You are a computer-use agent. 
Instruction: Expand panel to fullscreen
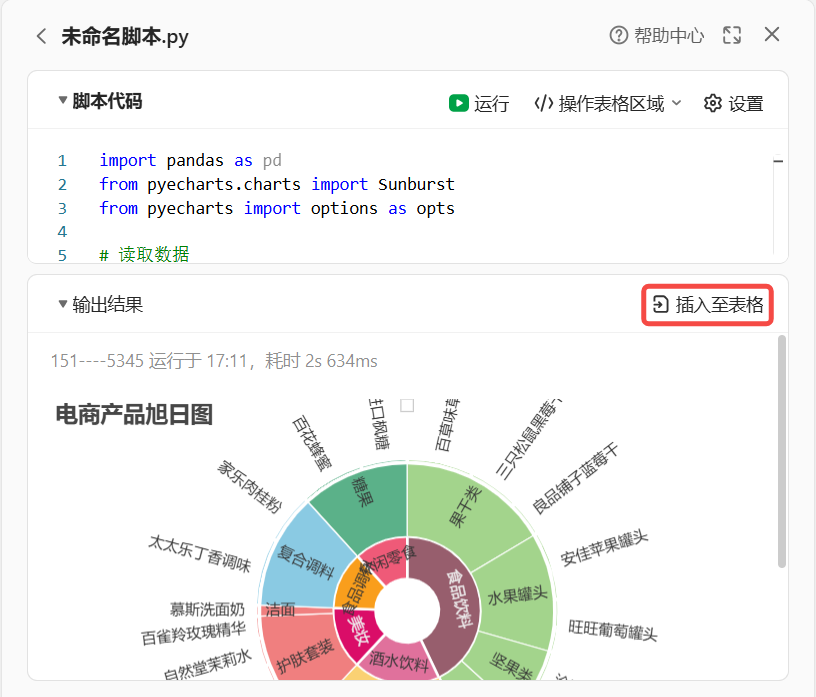(x=732, y=35)
